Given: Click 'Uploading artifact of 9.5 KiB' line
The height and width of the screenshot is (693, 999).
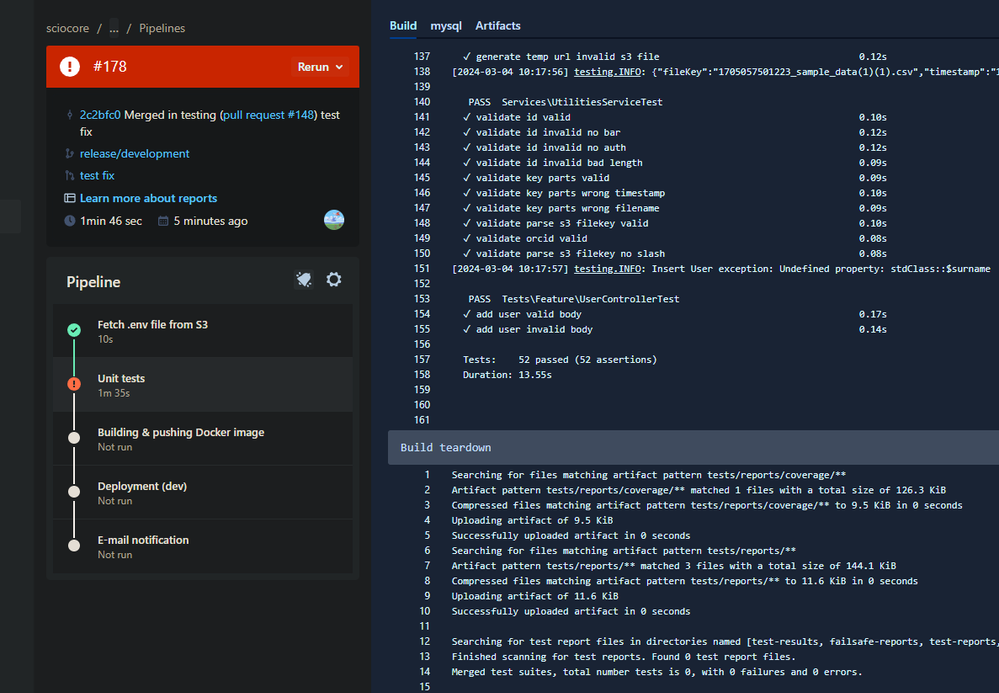Looking at the screenshot, I should (x=532, y=520).
